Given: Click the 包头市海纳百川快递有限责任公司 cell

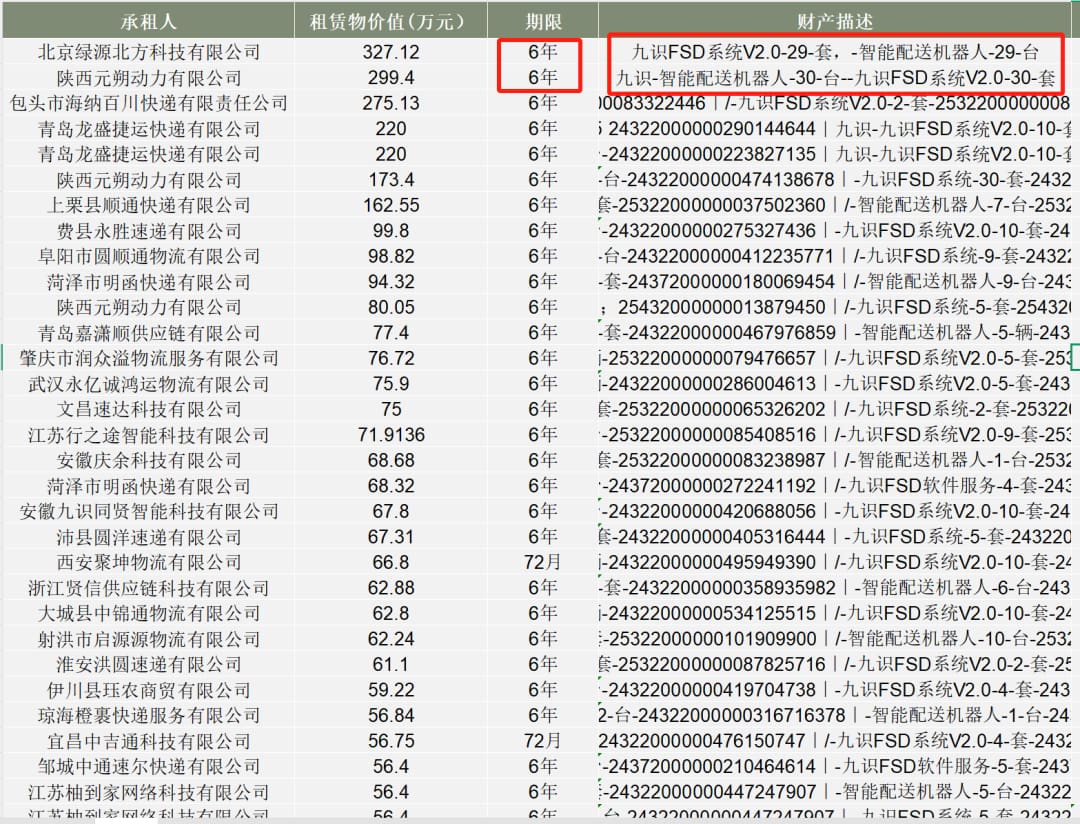Looking at the screenshot, I should coord(148,103).
